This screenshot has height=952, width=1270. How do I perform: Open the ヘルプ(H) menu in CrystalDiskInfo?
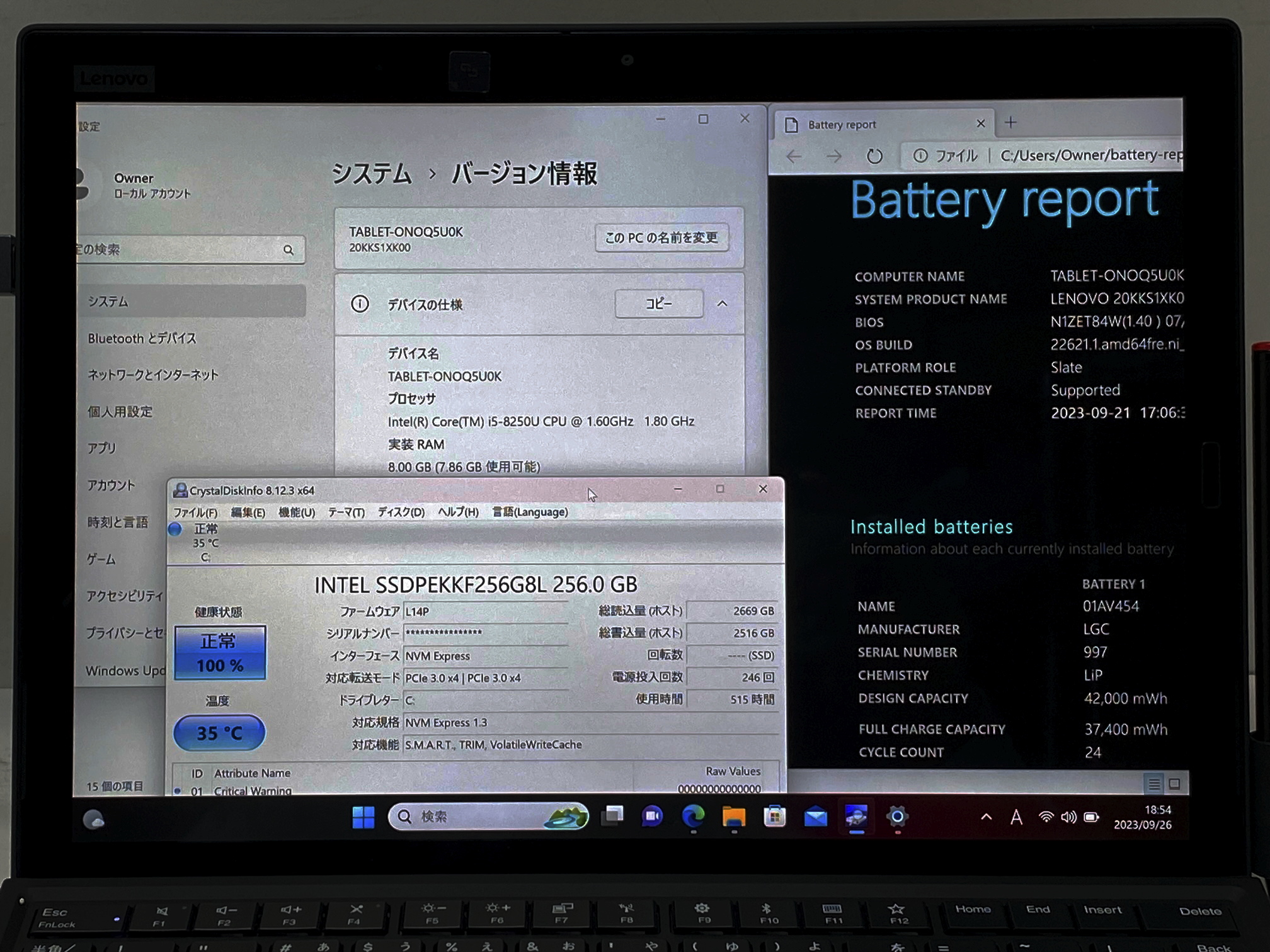pyautogui.click(x=458, y=513)
